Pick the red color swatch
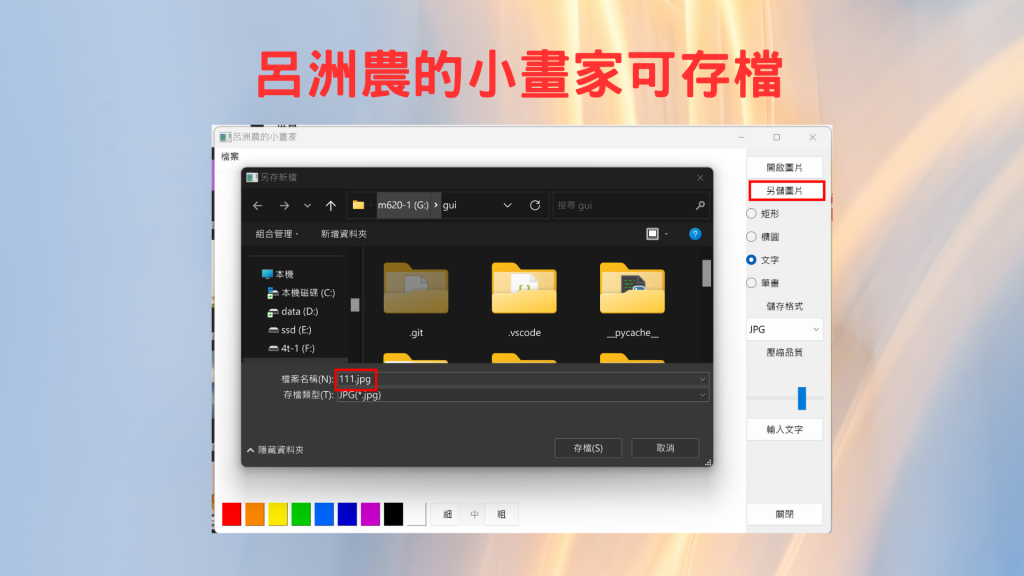Viewport: 1024px width, 576px height. click(231, 514)
